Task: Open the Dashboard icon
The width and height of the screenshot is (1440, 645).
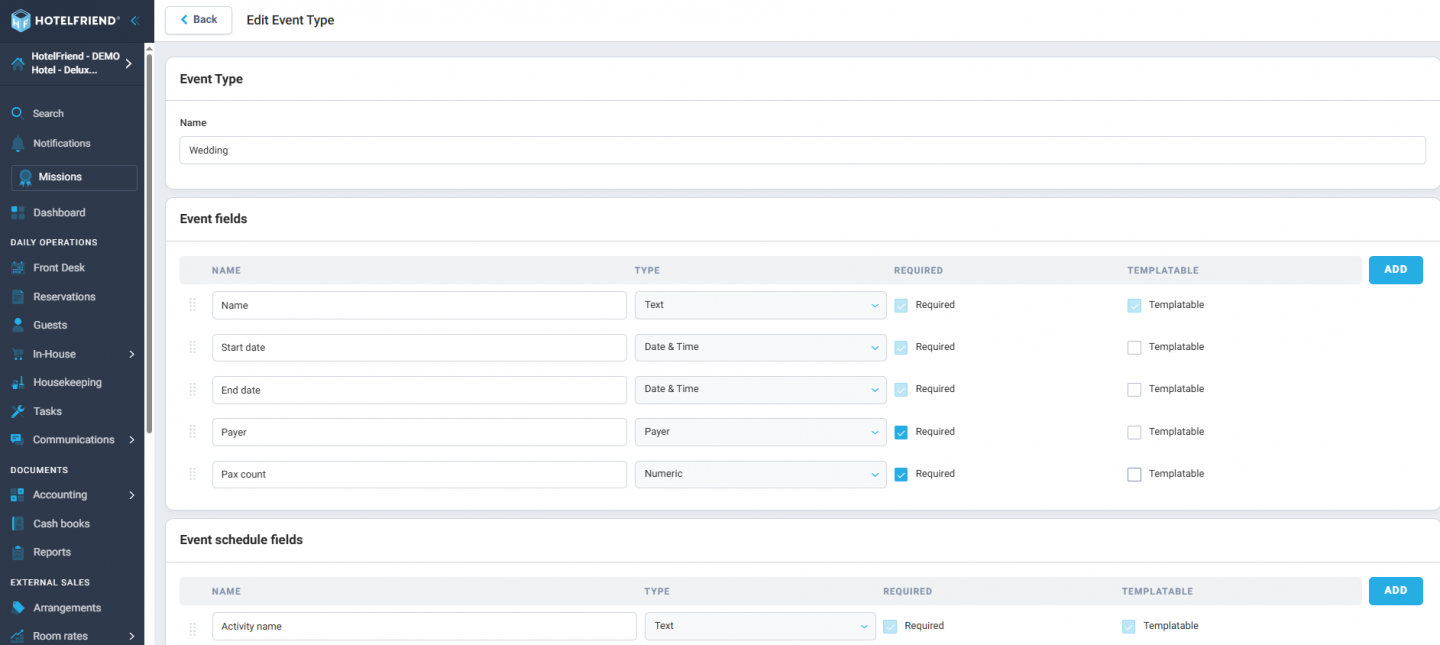Action: coord(19,212)
